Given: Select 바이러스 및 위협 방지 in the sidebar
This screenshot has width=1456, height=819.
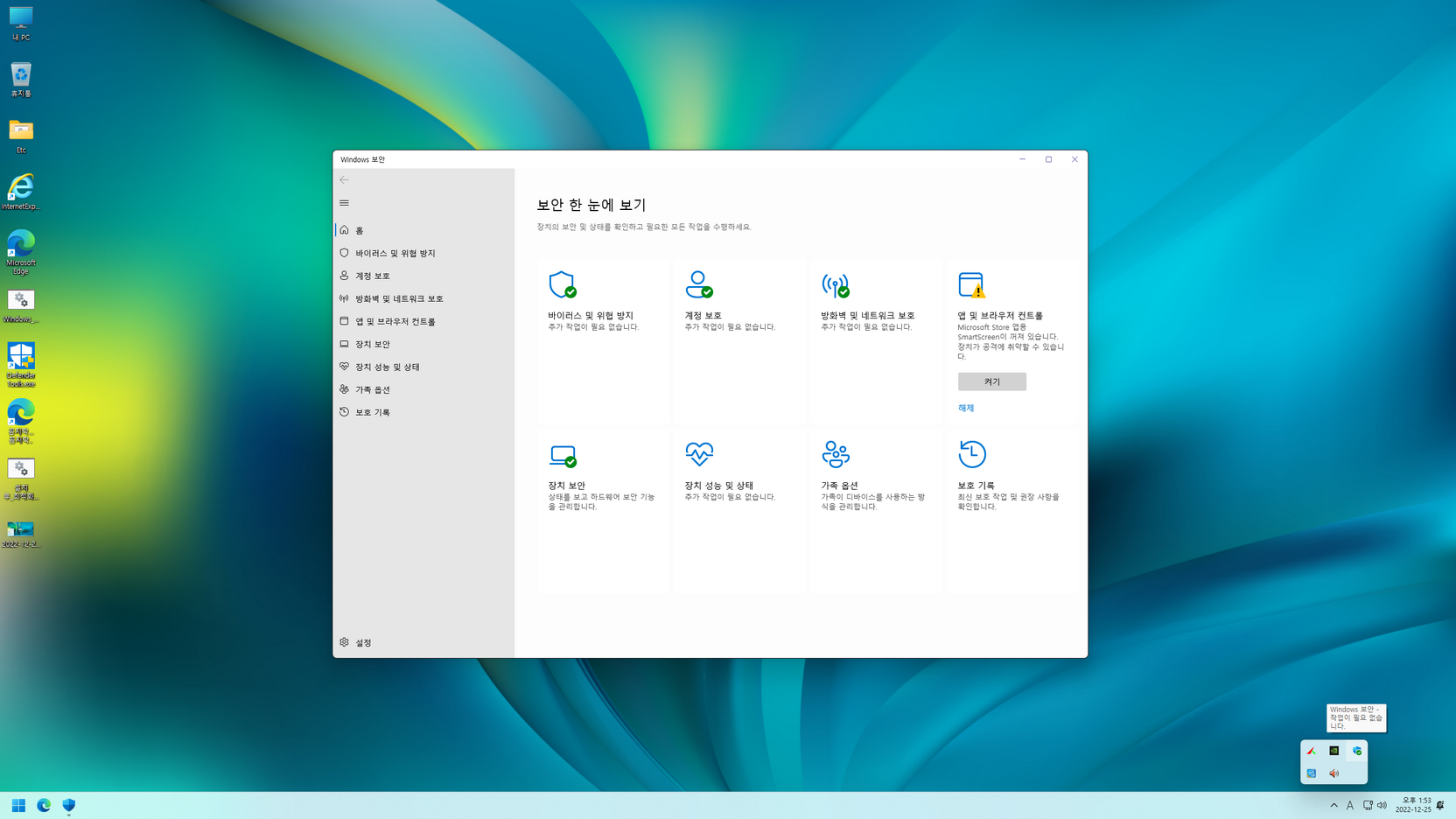Looking at the screenshot, I should 423,253.
